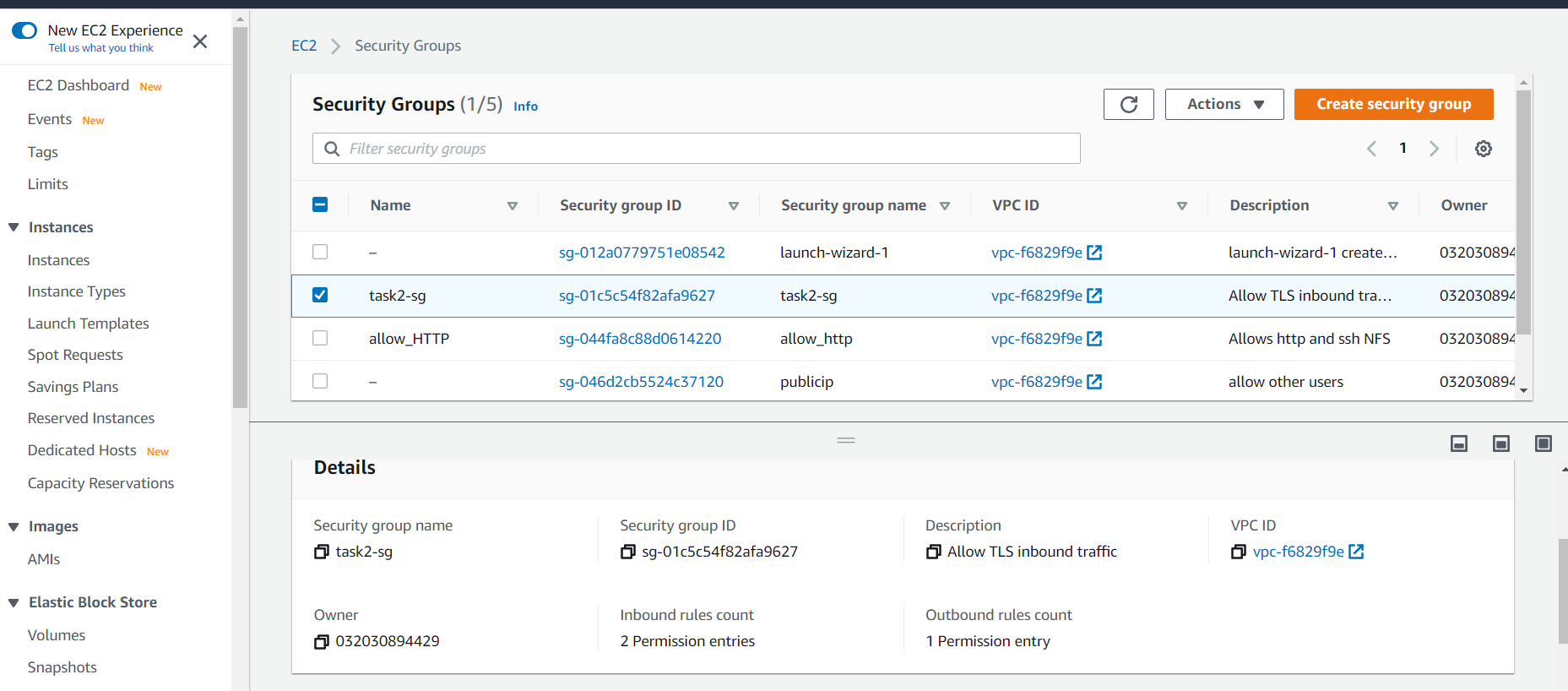Sort by Name column arrow
Viewport: 1568px width, 691px height.
click(512, 206)
